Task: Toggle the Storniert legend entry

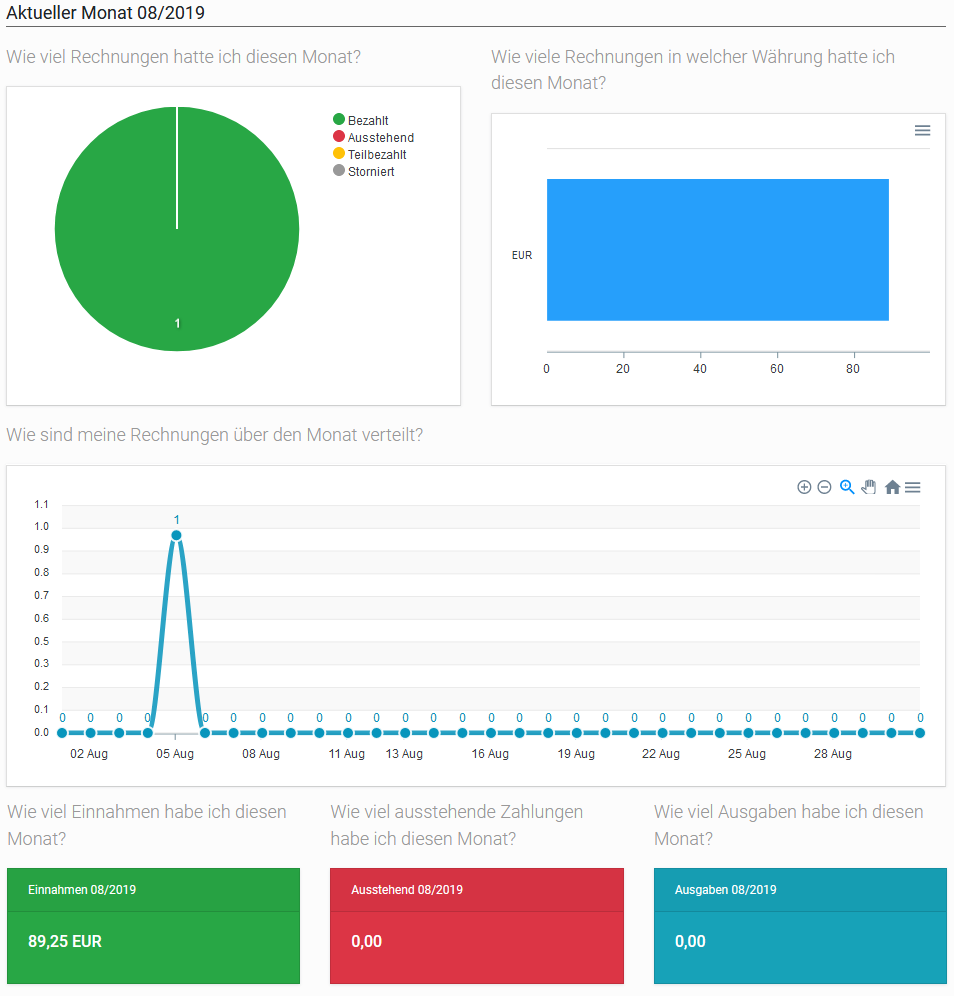Action: [364, 172]
